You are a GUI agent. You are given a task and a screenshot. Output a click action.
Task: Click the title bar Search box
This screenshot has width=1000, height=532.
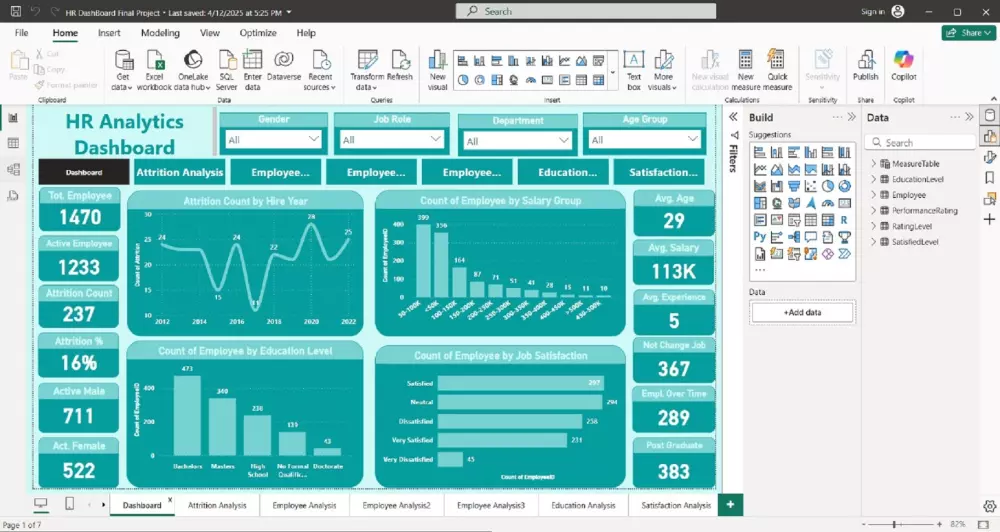pos(585,11)
